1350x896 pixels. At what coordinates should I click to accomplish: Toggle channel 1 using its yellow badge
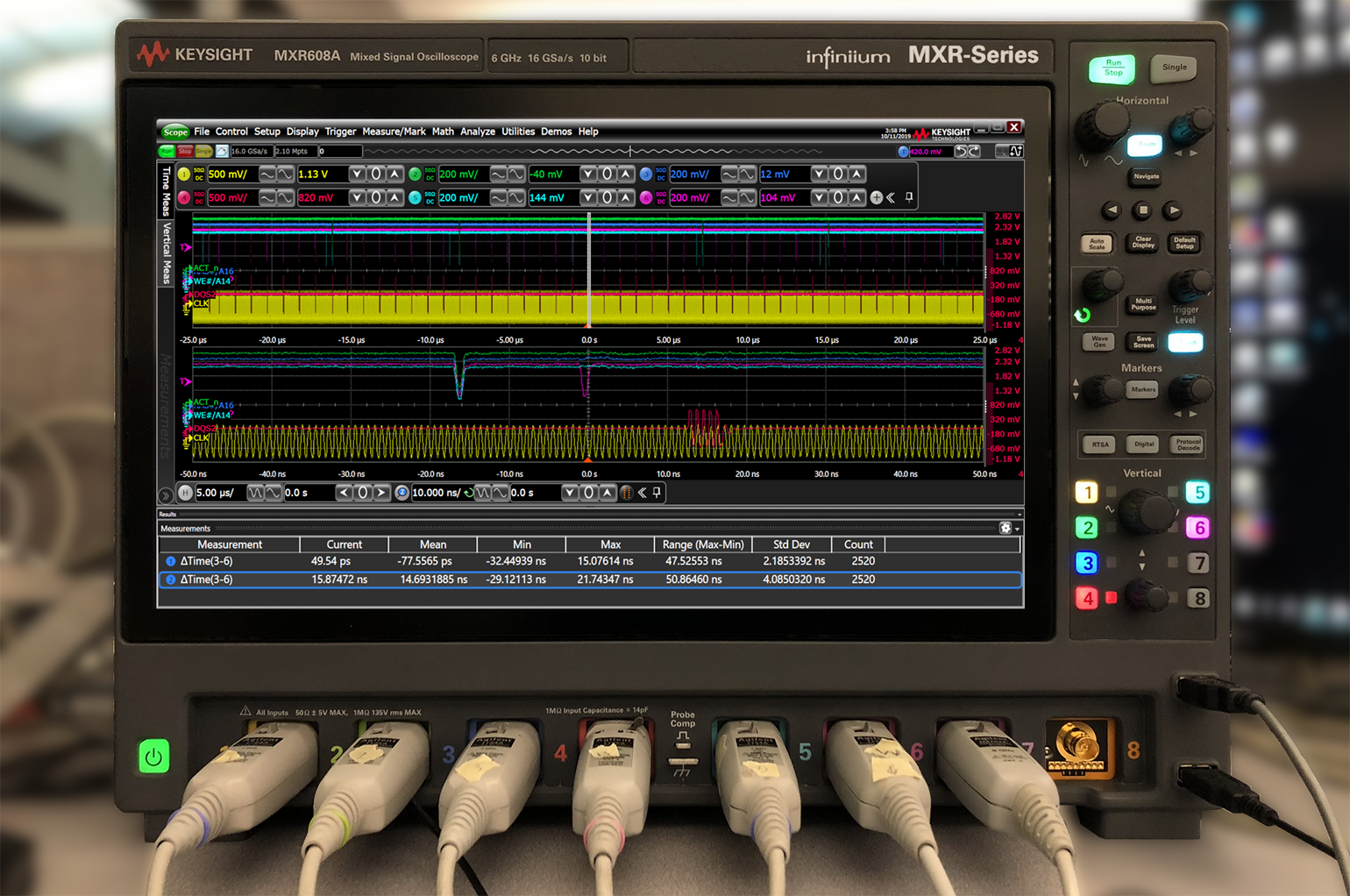(183, 174)
